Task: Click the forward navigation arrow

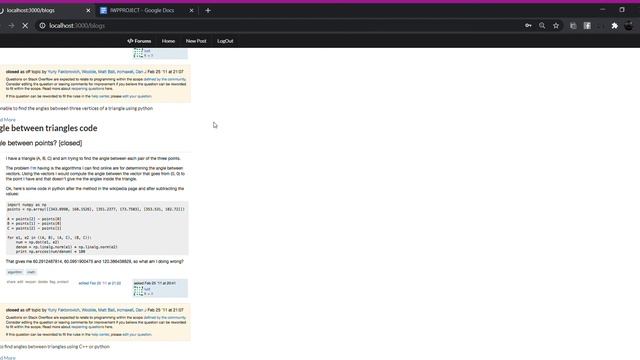Action: pyautogui.click(x=11, y=25)
